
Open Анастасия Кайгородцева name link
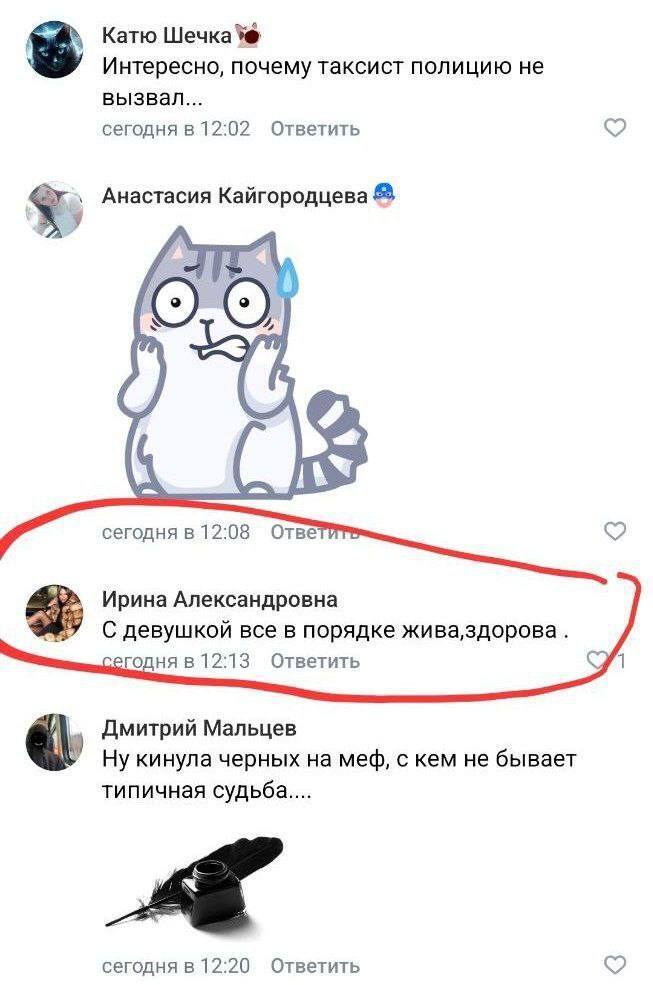coord(234,195)
